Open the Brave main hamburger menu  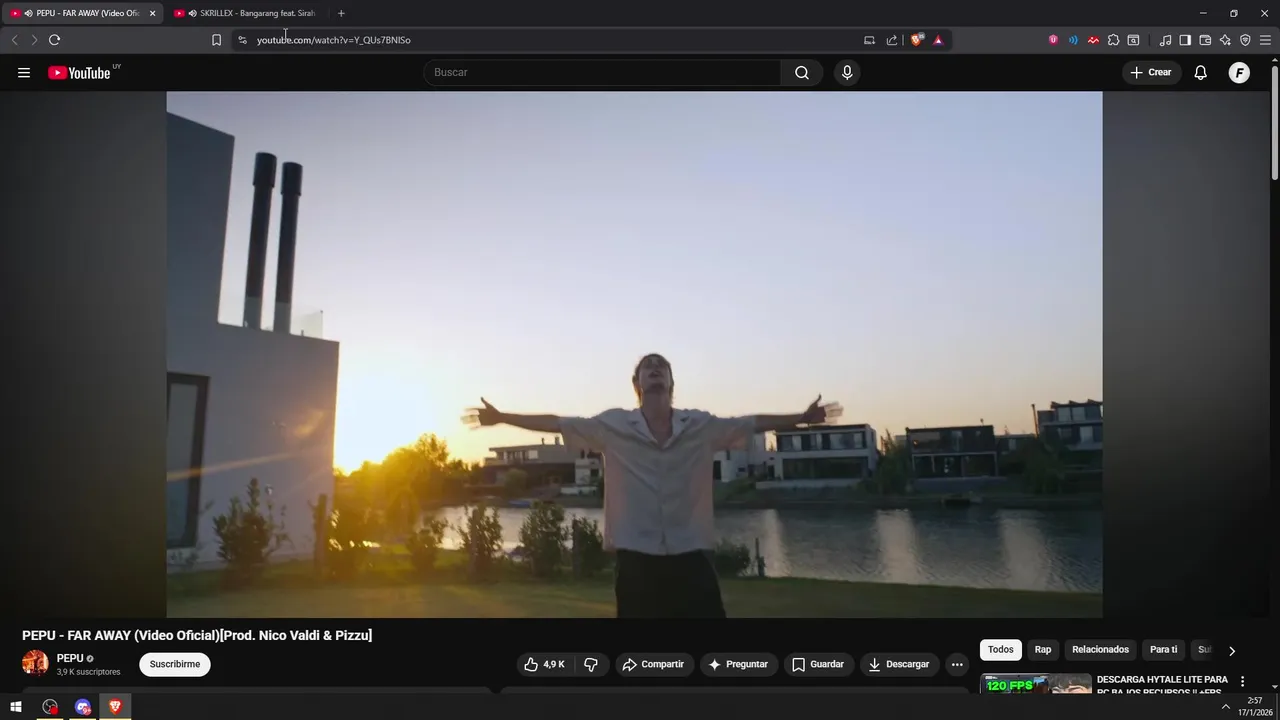coord(1266,40)
